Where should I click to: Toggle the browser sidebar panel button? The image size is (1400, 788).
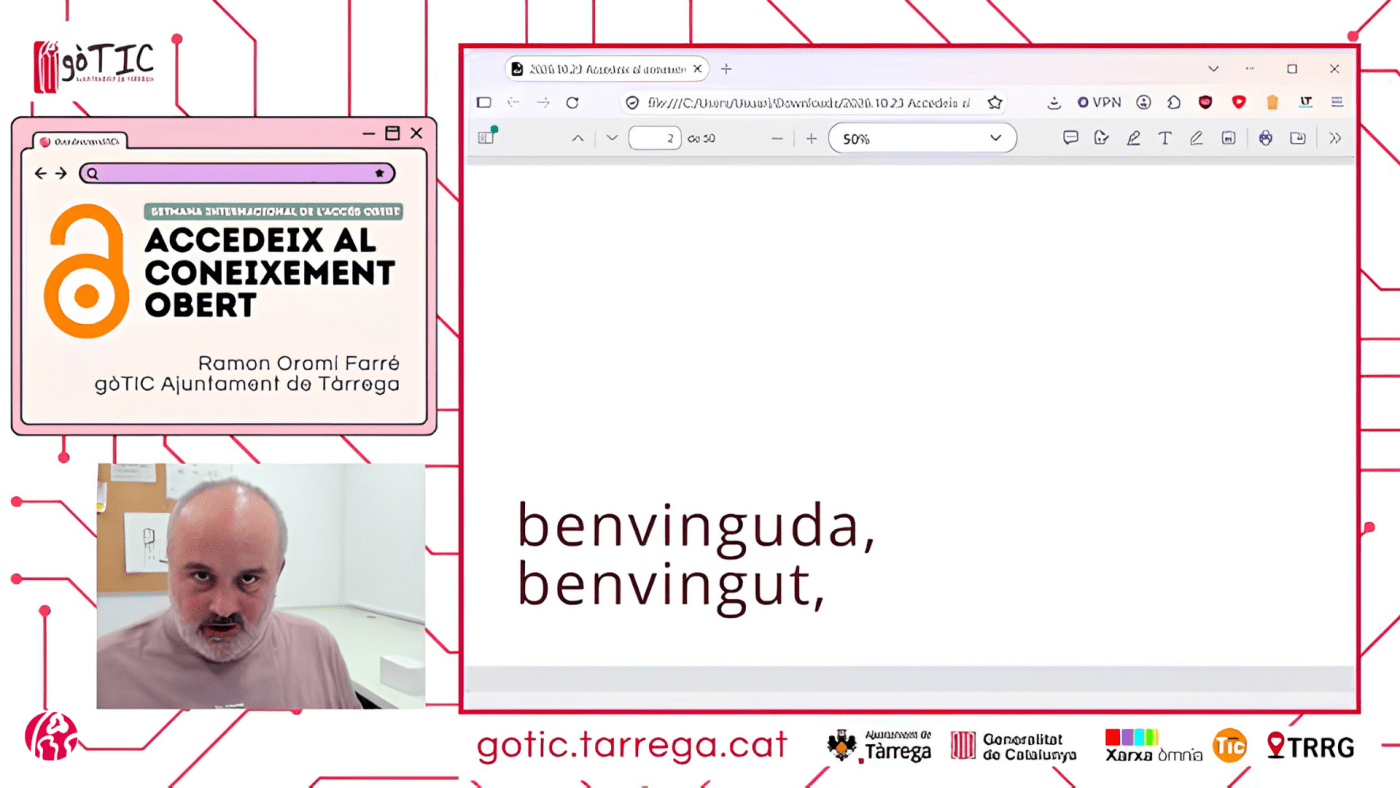tap(484, 102)
